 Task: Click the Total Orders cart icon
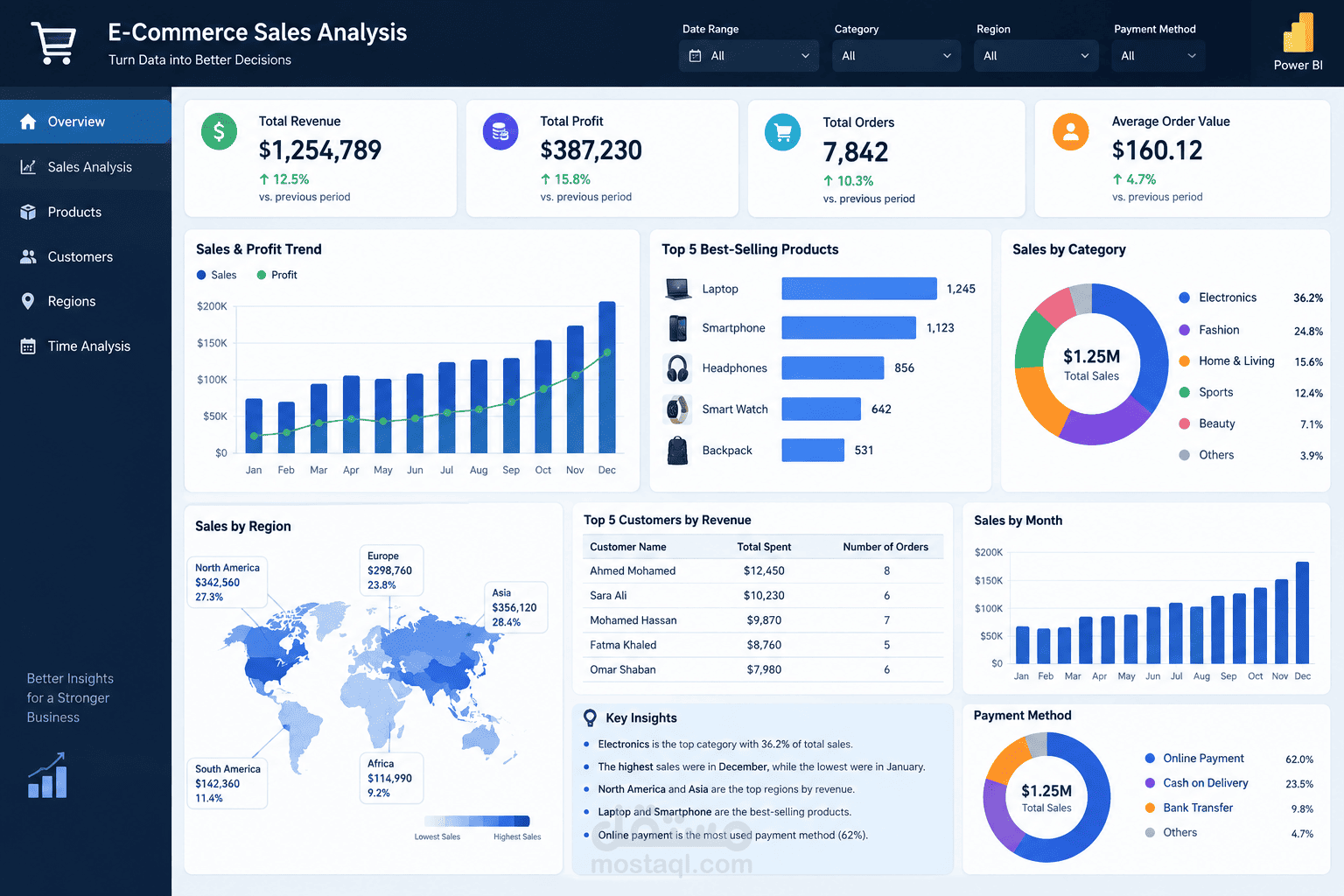[x=783, y=133]
